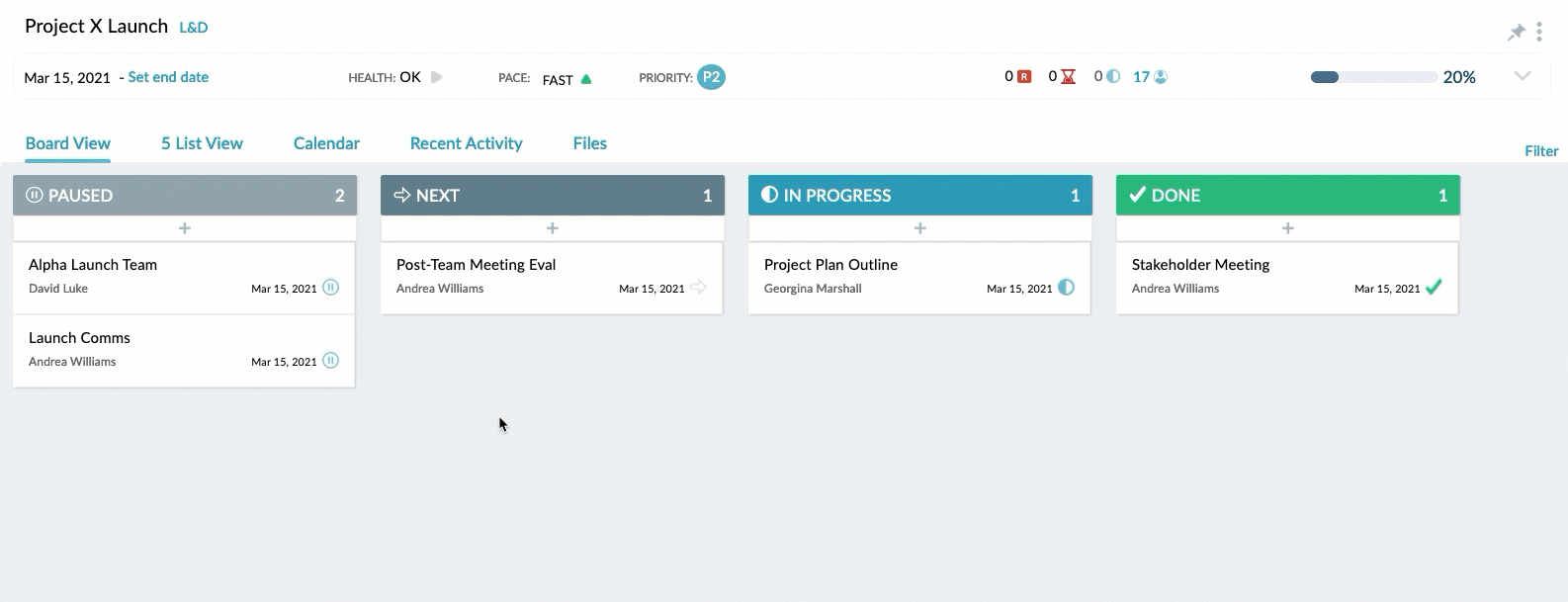Switch to Board View tab
This screenshot has width=1568, height=602.
click(x=68, y=143)
